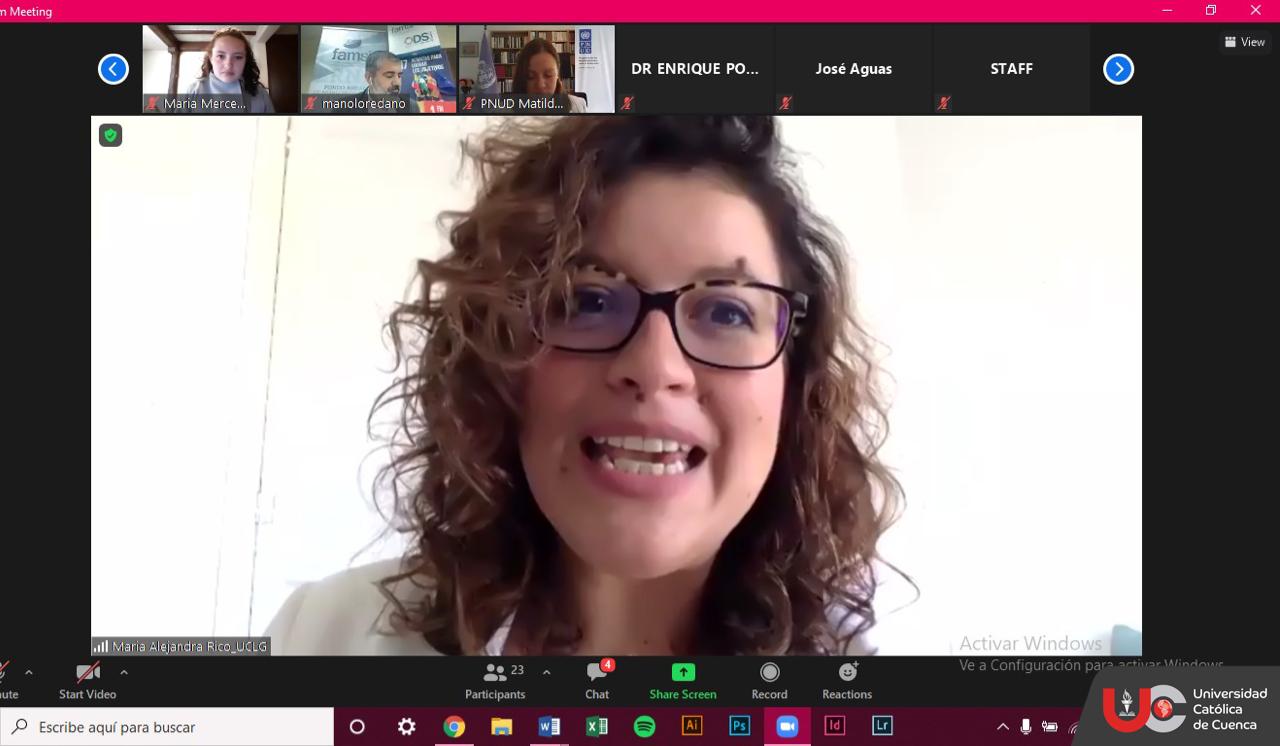Click the Zoom icon on the taskbar
The image size is (1280, 746).
pyautogui.click(x=788, y=727)
